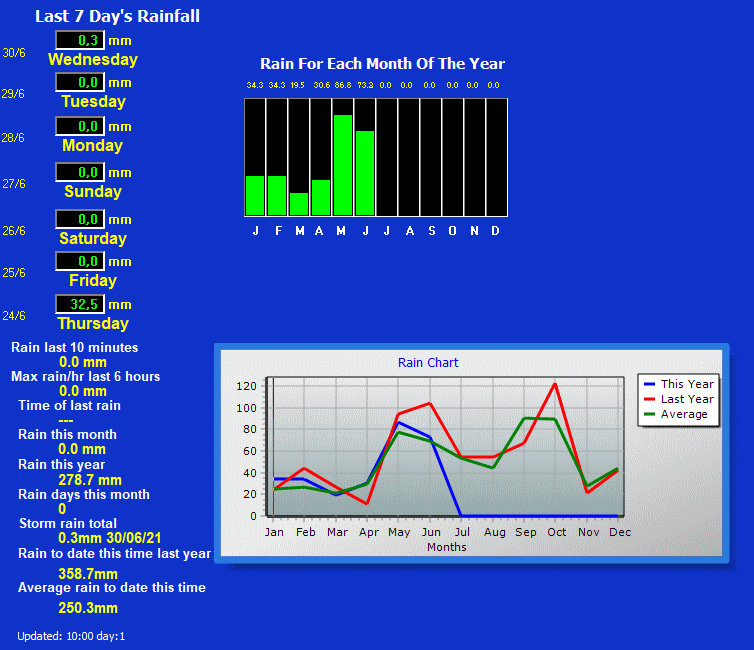Click the 86.8 value above the bar chart

pos(343,85)
